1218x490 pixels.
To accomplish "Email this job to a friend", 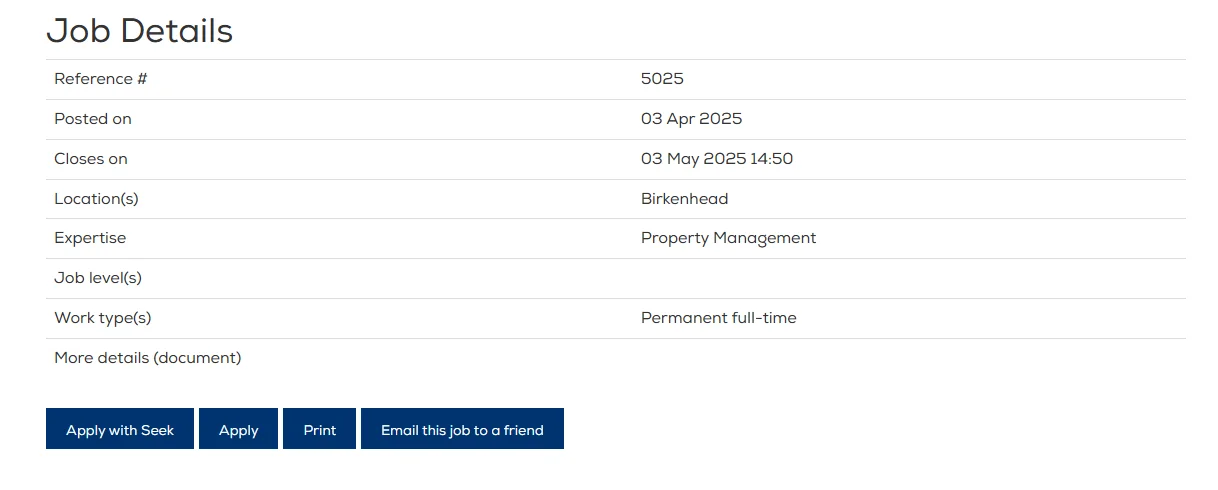I will tap(462, 429).
